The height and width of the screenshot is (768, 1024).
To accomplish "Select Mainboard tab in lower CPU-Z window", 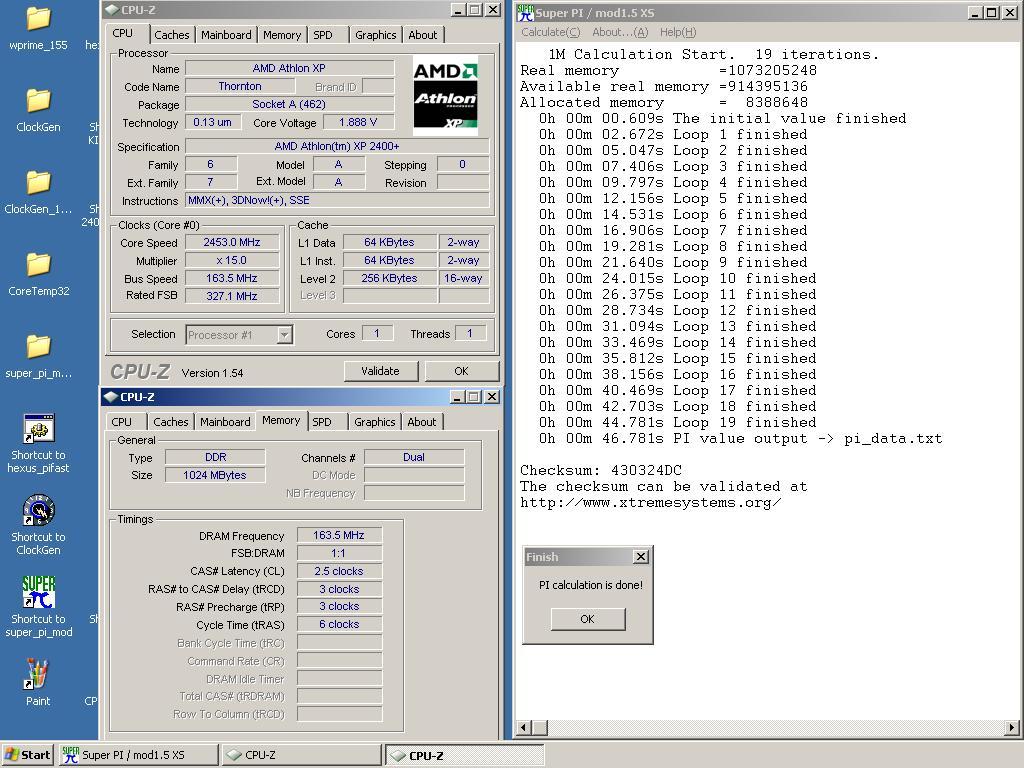I will pyautogui.click(x=225, y=422).
